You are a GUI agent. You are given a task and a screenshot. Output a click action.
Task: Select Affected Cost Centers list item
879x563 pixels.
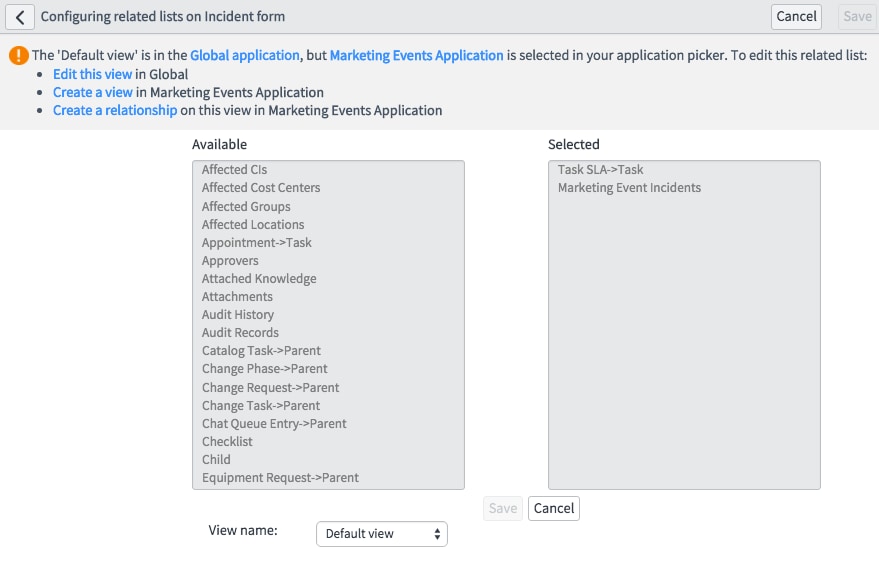[261, 188]
